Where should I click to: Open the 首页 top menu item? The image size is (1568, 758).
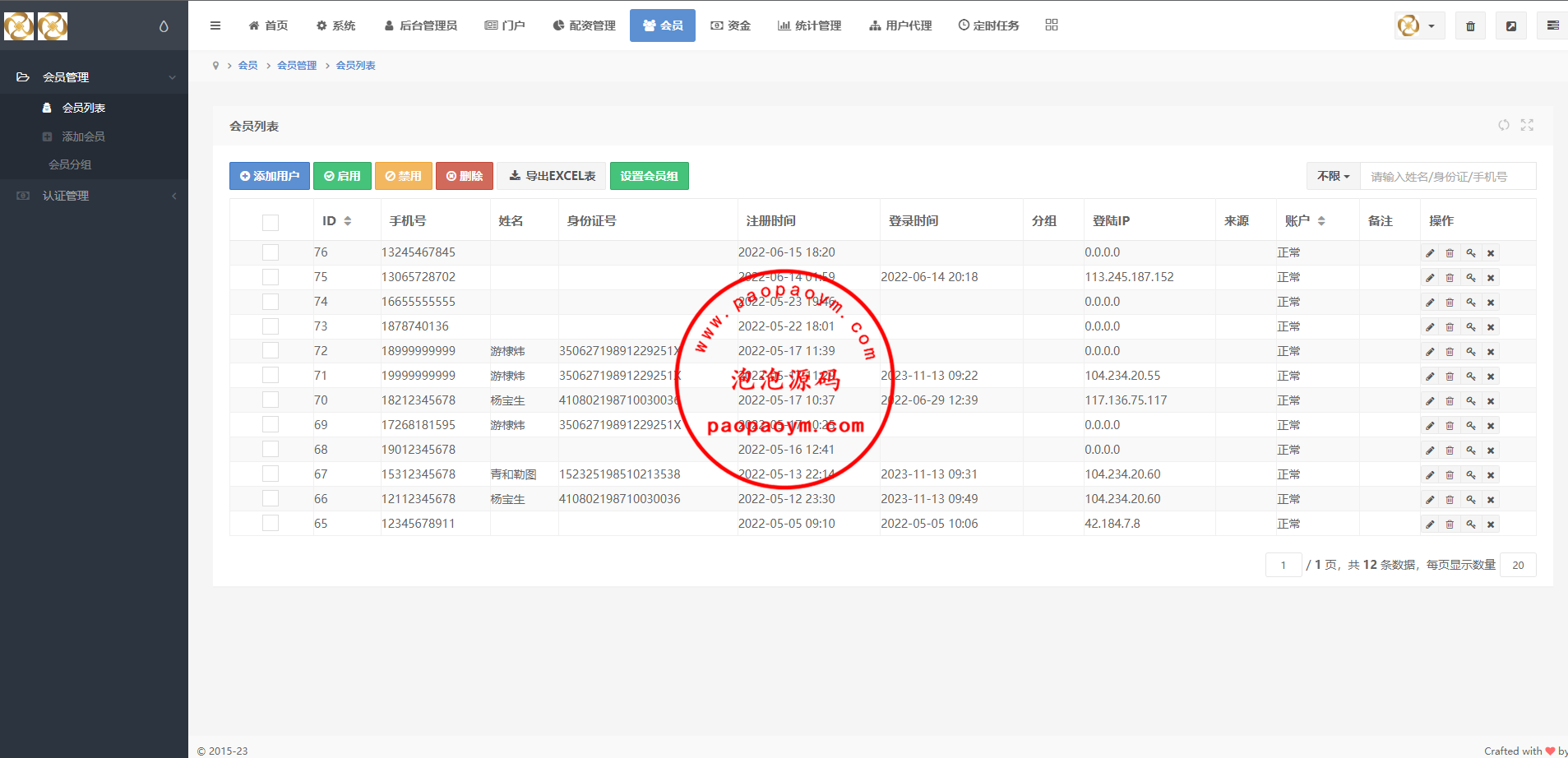tap(268, 25)
